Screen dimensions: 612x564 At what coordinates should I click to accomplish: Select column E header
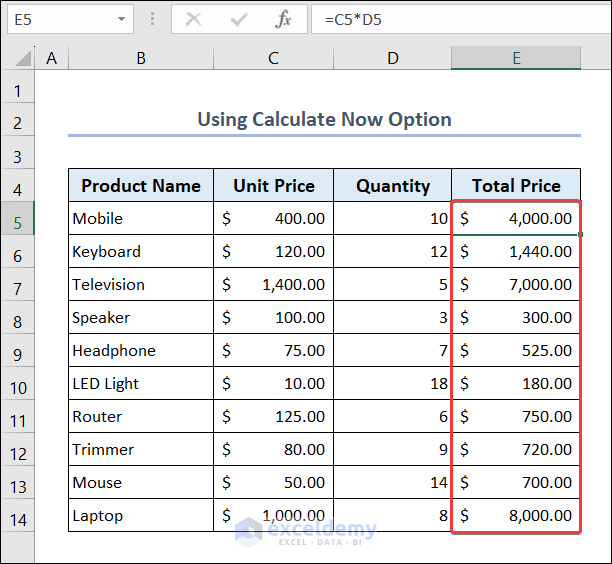516,58
